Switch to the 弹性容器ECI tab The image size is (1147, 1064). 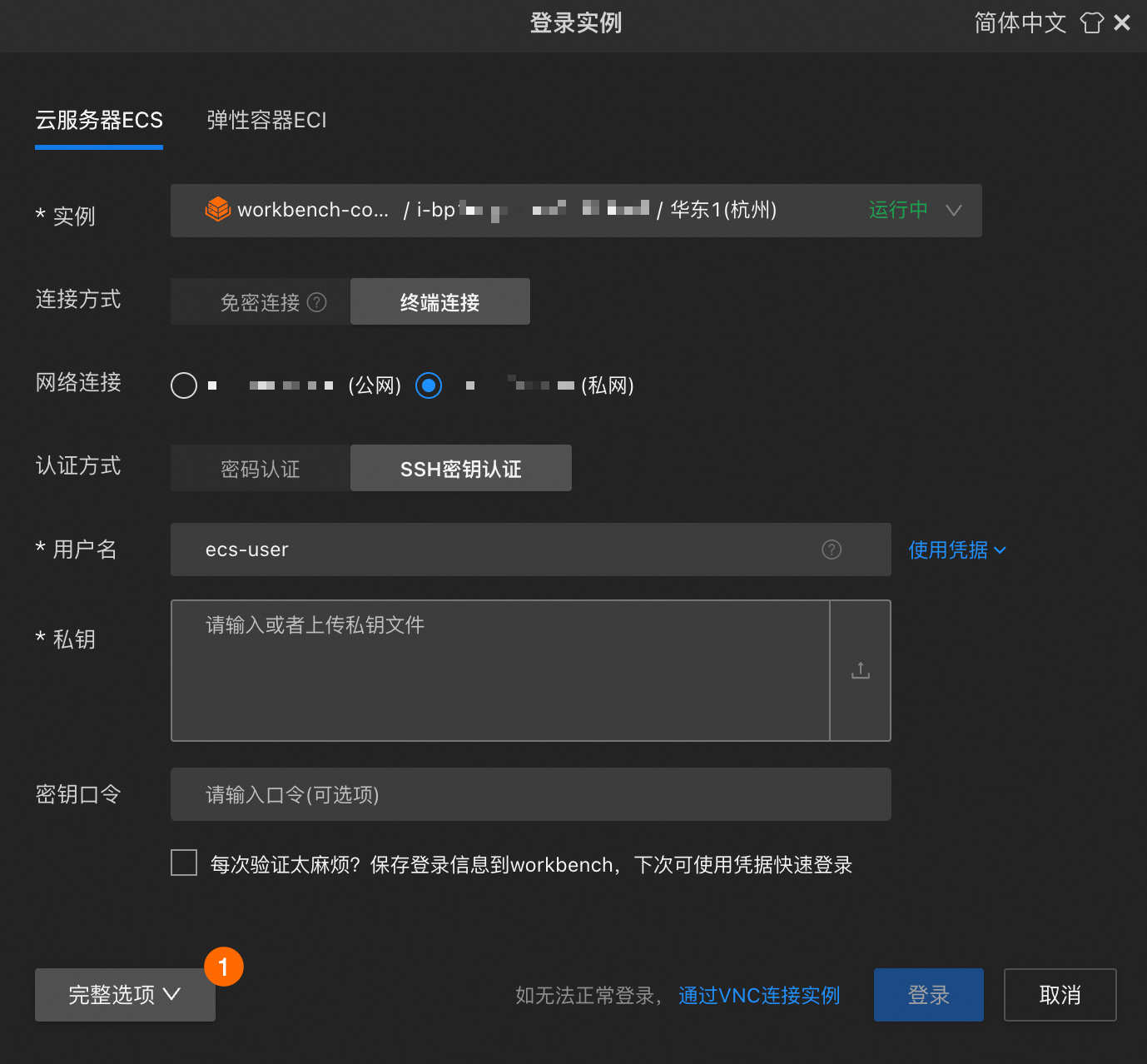(x=267, y=121)
